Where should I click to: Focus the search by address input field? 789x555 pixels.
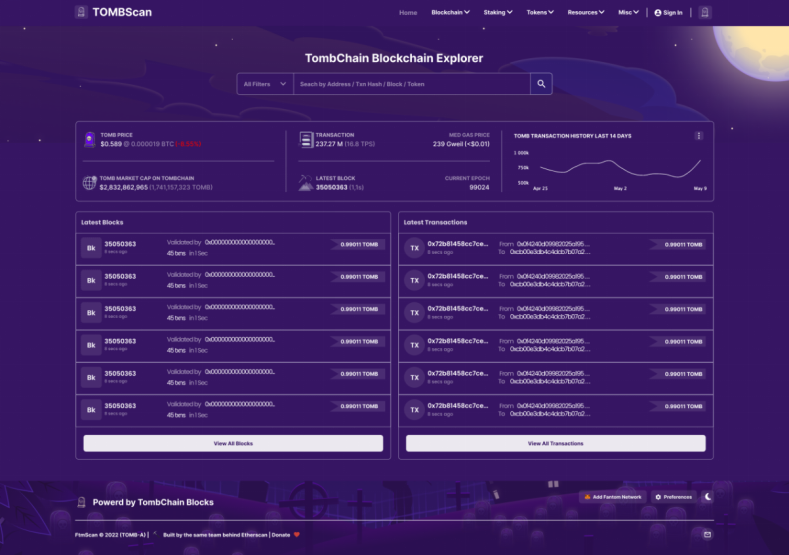point(412,84)
